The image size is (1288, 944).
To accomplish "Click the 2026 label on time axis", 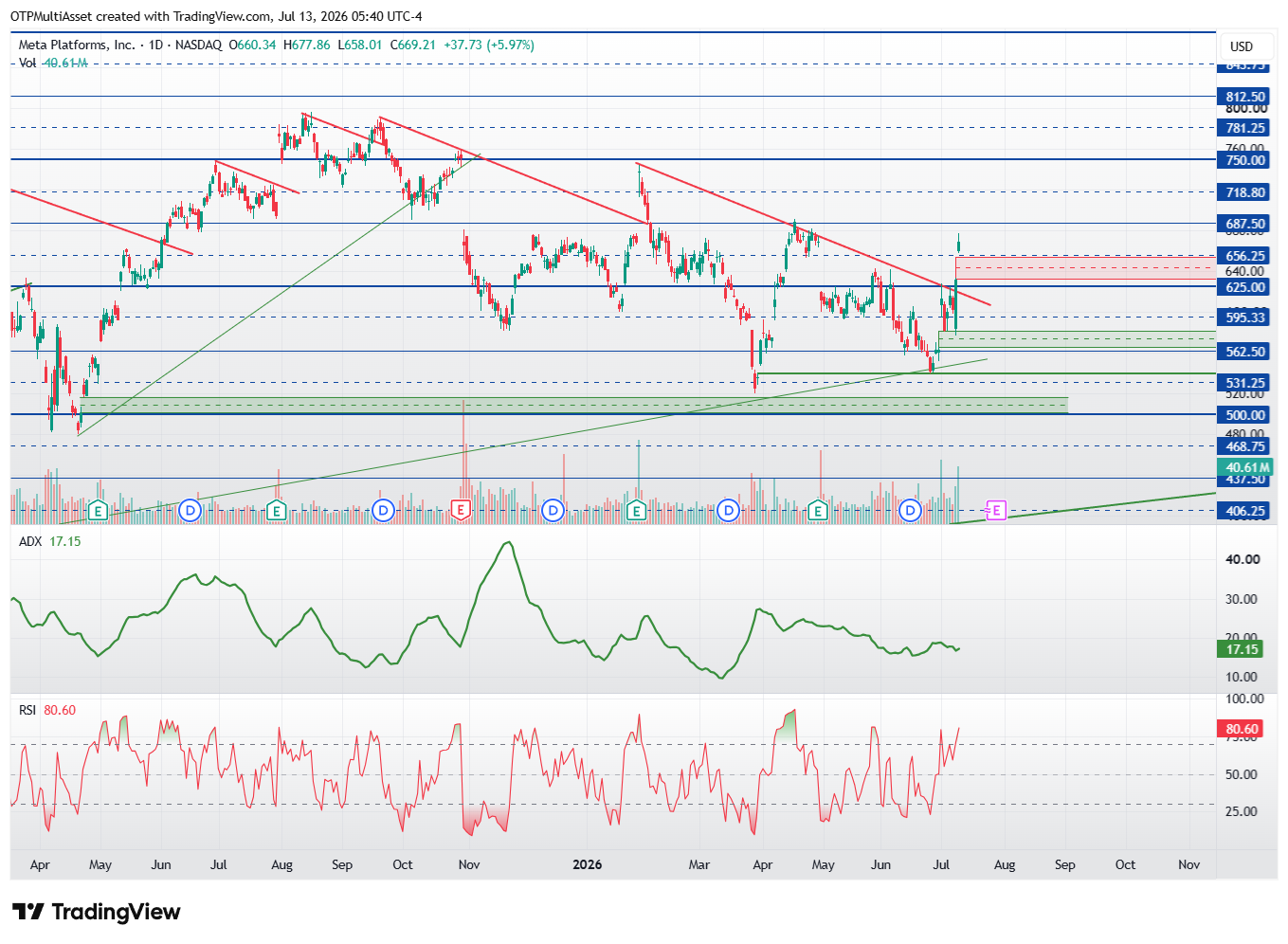I will (588, 864).
